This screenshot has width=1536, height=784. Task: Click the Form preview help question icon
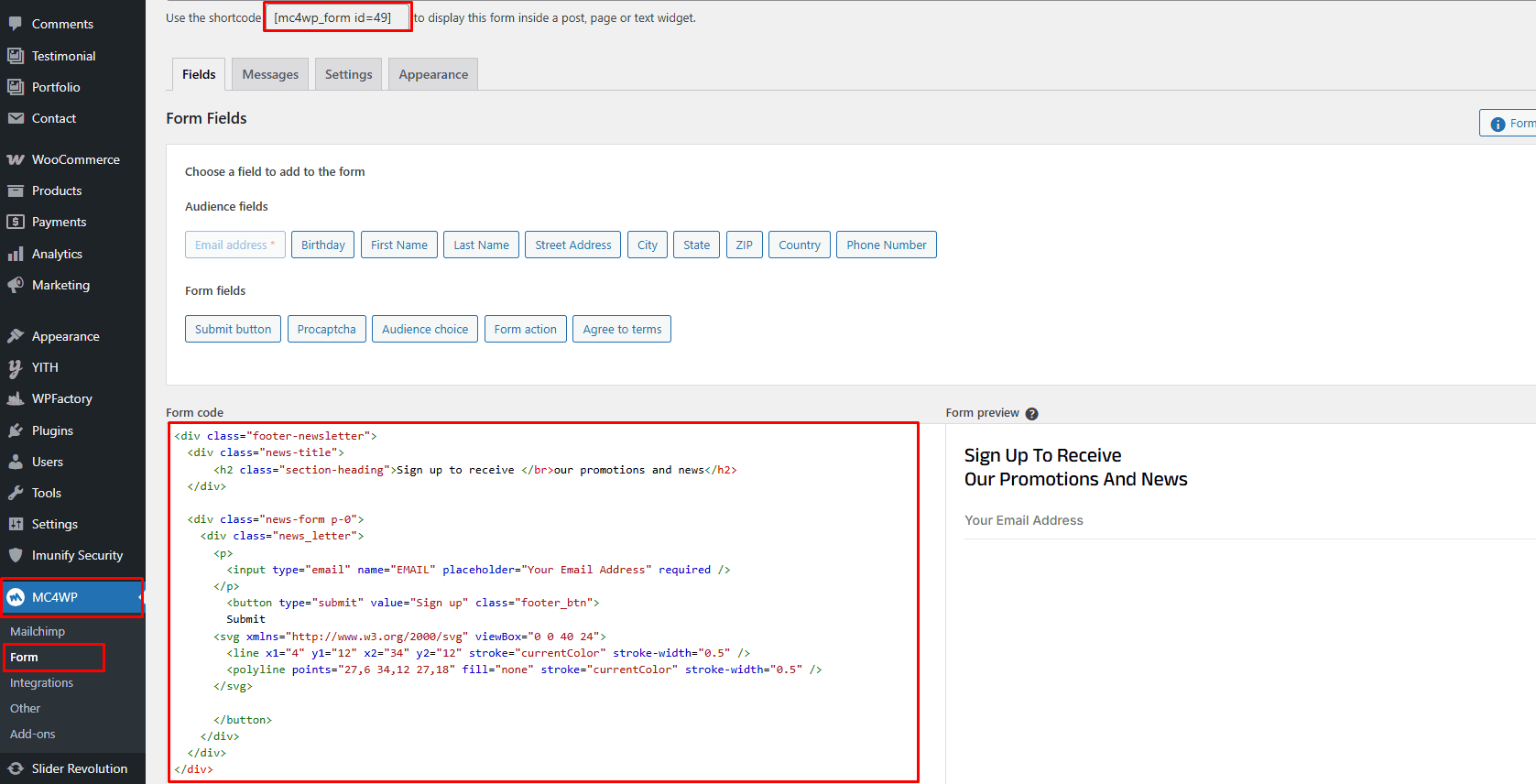(1032, 414)
